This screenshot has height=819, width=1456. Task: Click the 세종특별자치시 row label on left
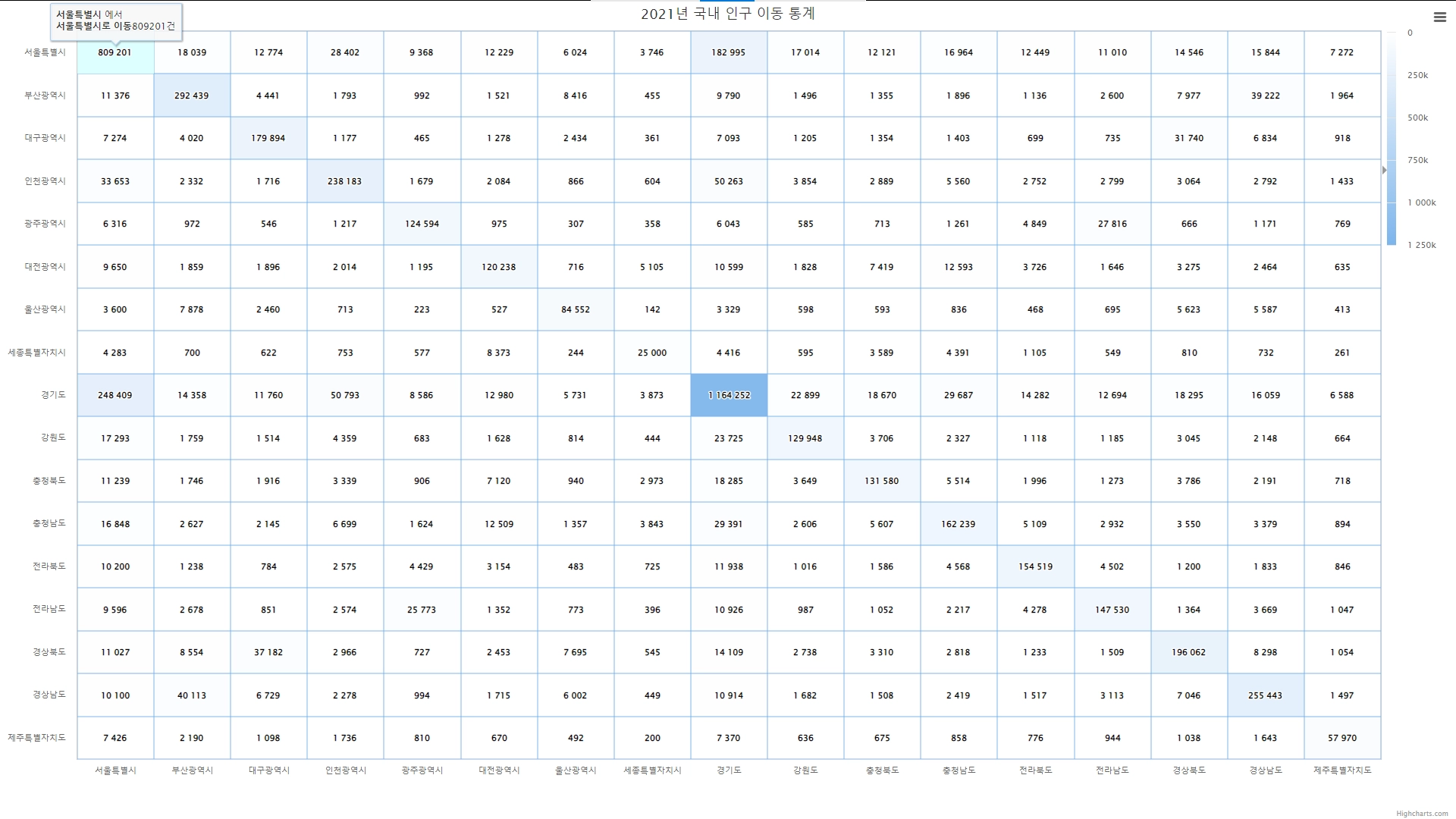coord(37,353)
